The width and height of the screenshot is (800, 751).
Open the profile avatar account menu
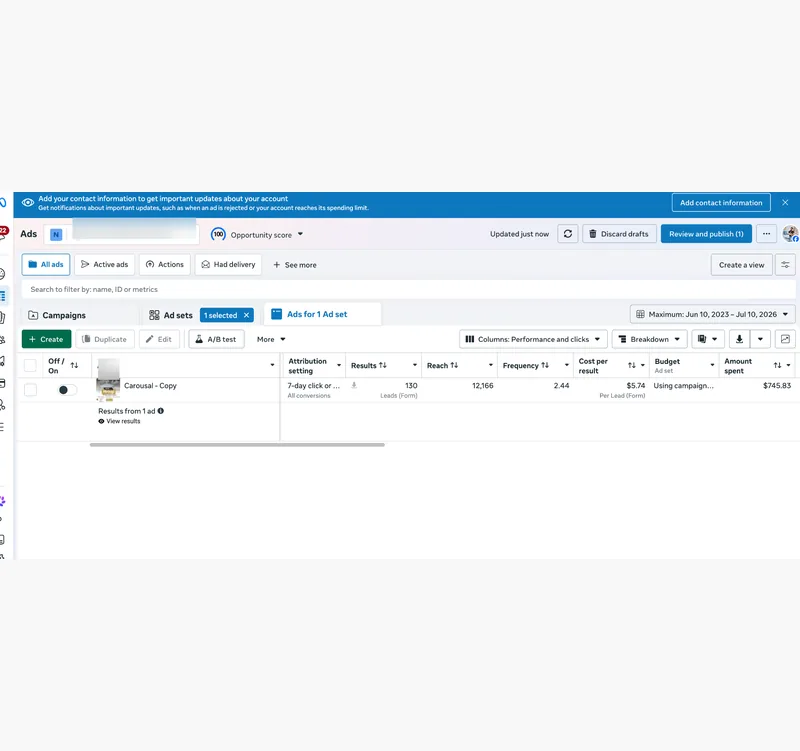pos(790,234)
